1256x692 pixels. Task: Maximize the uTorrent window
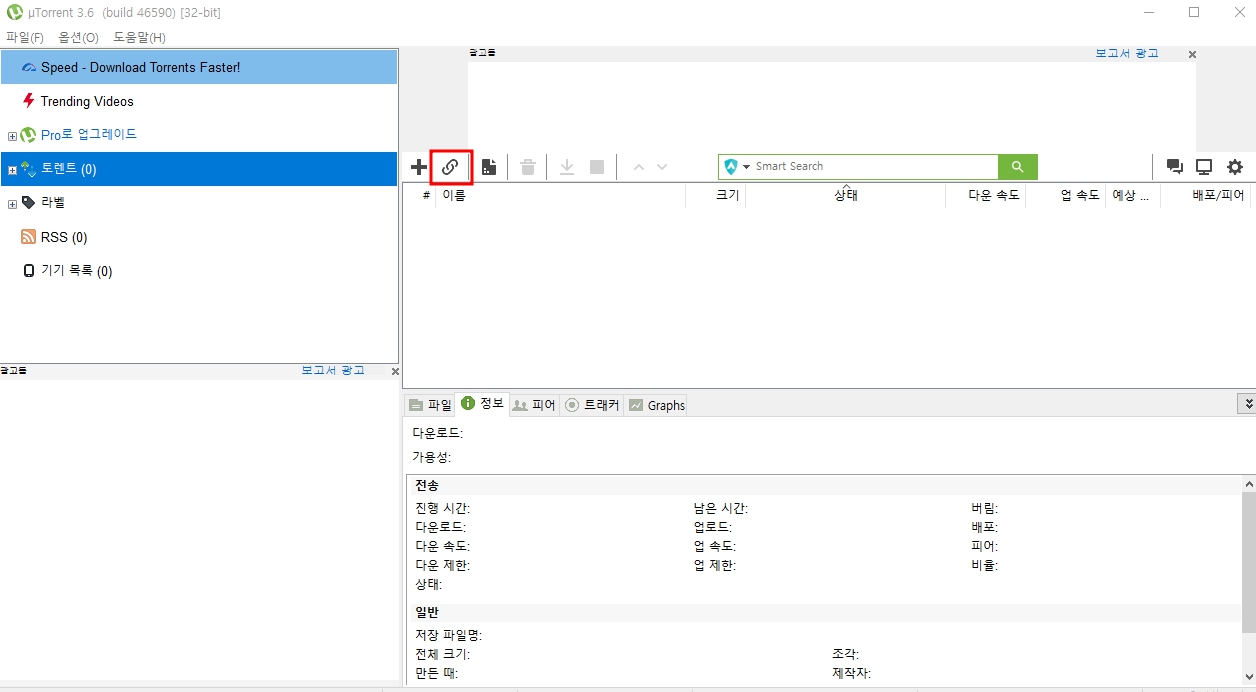coord(1194,12)
